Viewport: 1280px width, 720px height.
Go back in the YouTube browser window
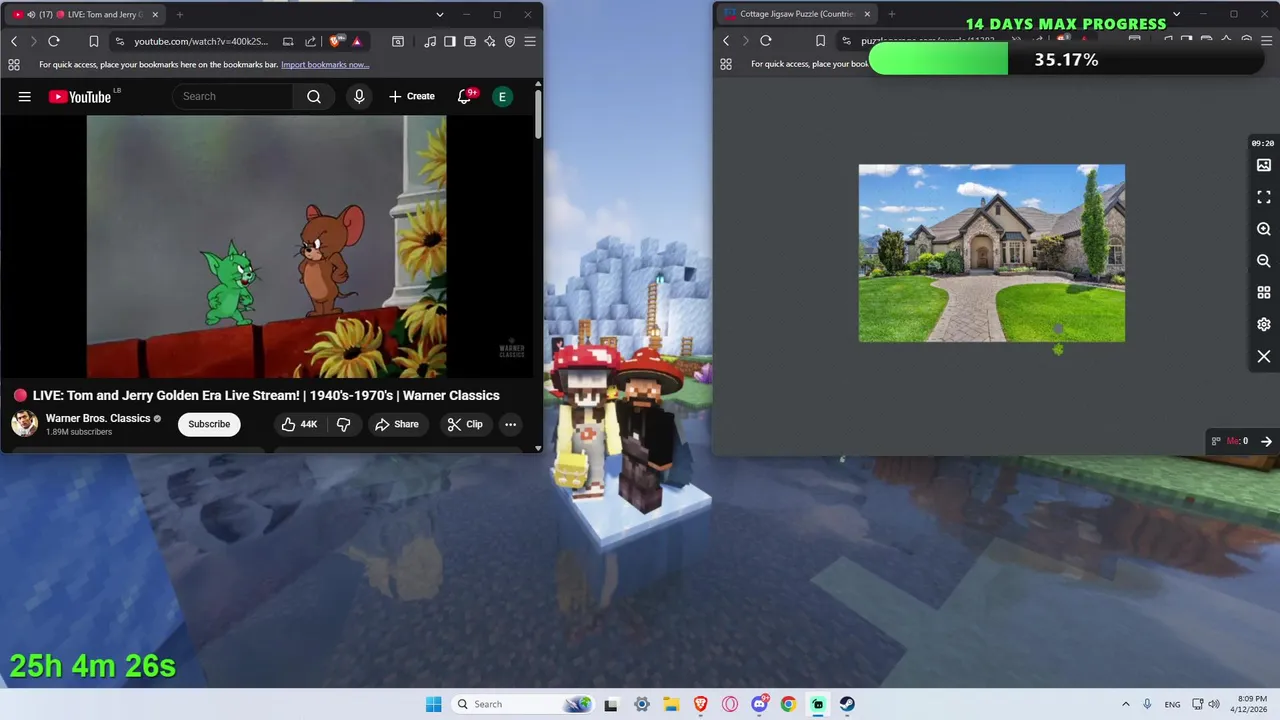[14, 41]
